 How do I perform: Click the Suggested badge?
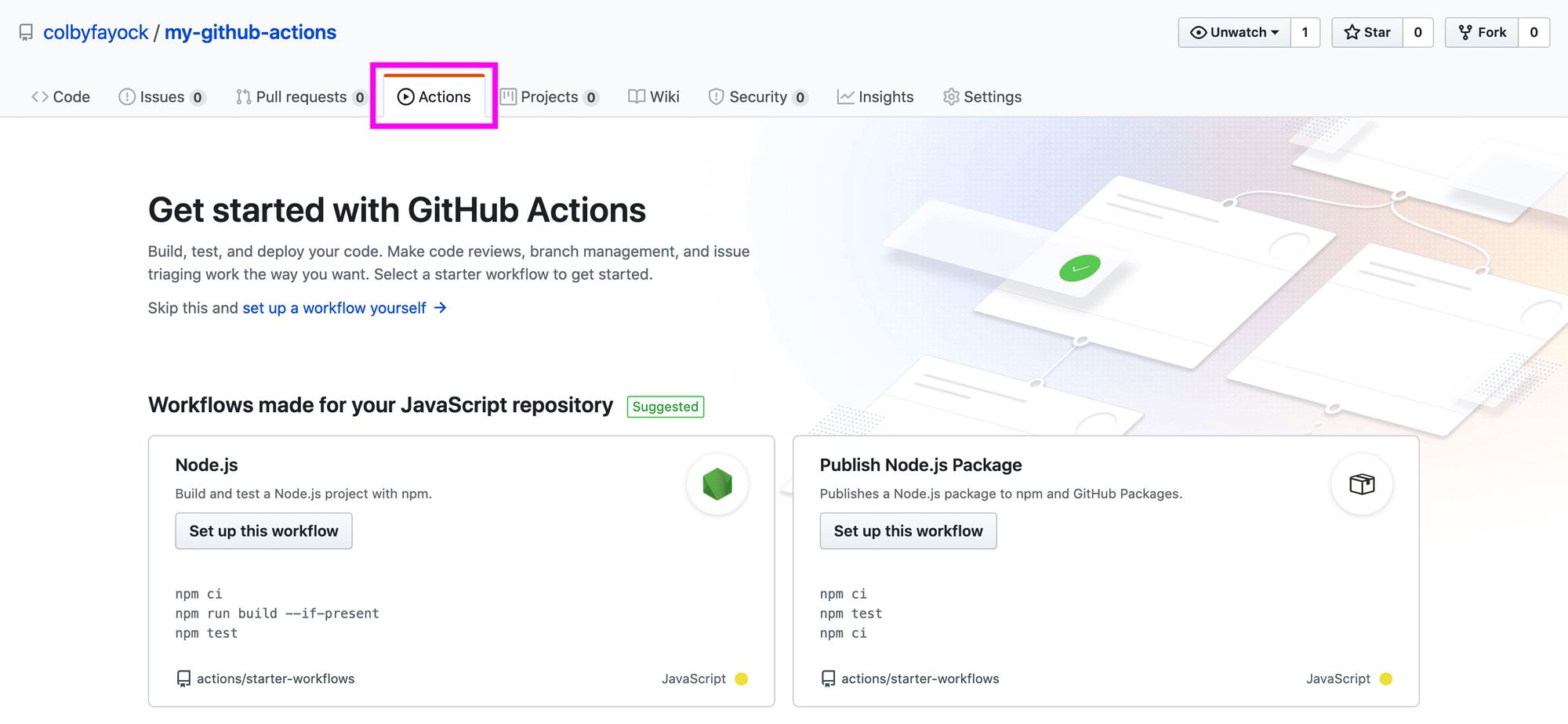pos(666,407)
